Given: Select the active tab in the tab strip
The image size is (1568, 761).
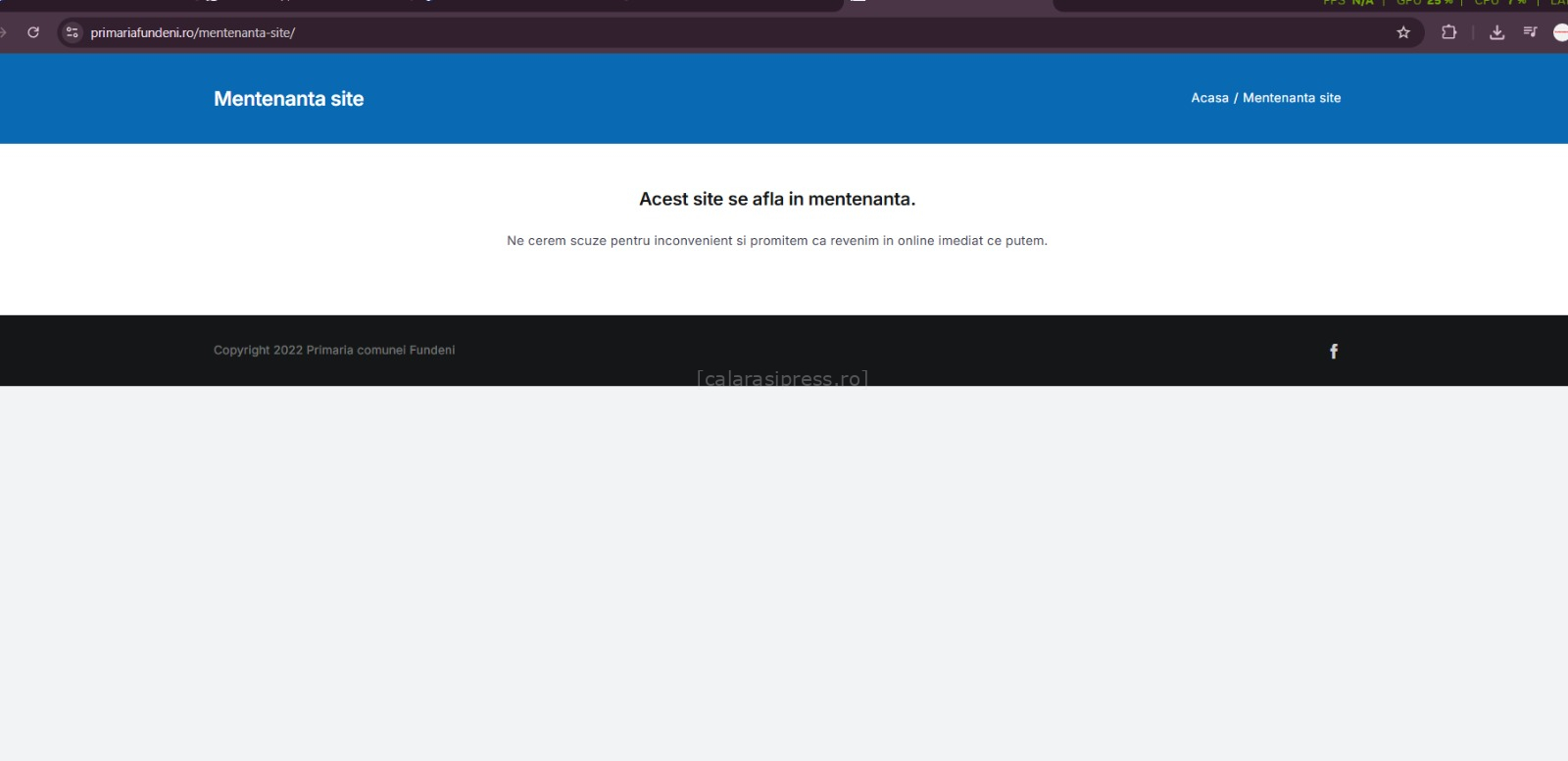Looking at the screenshot, I should pos(948,4).
